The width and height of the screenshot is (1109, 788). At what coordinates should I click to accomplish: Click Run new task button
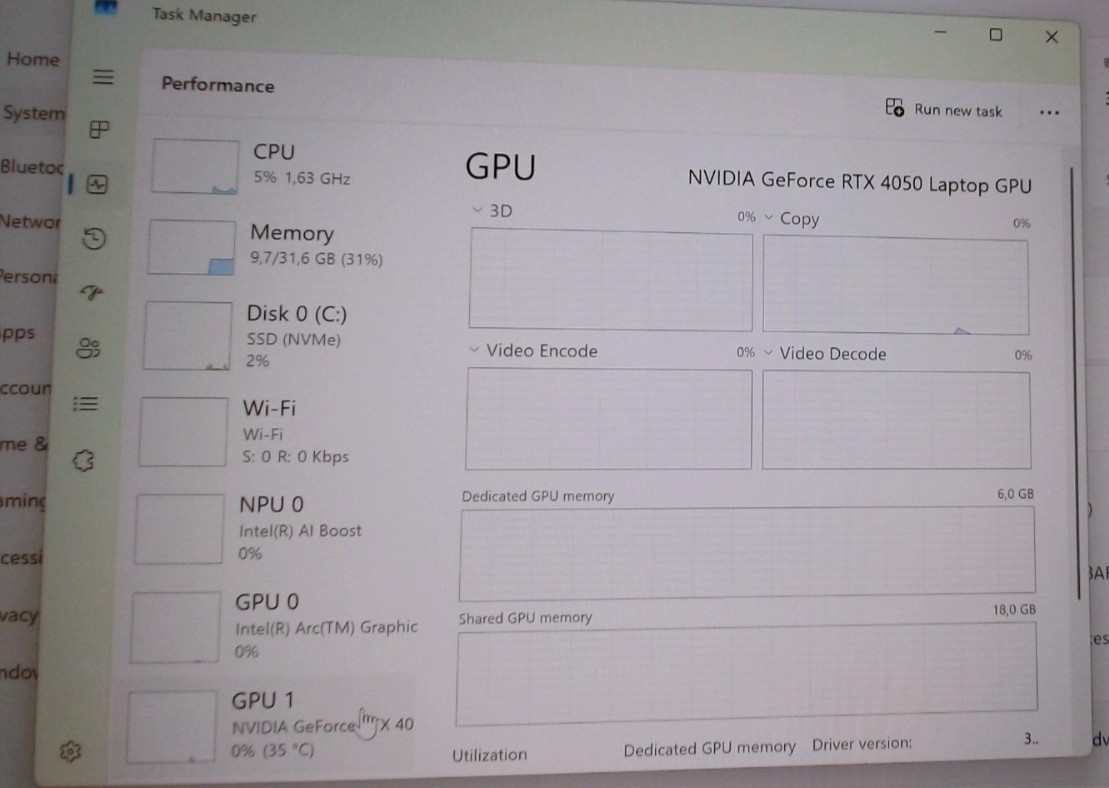pos(943,109)
